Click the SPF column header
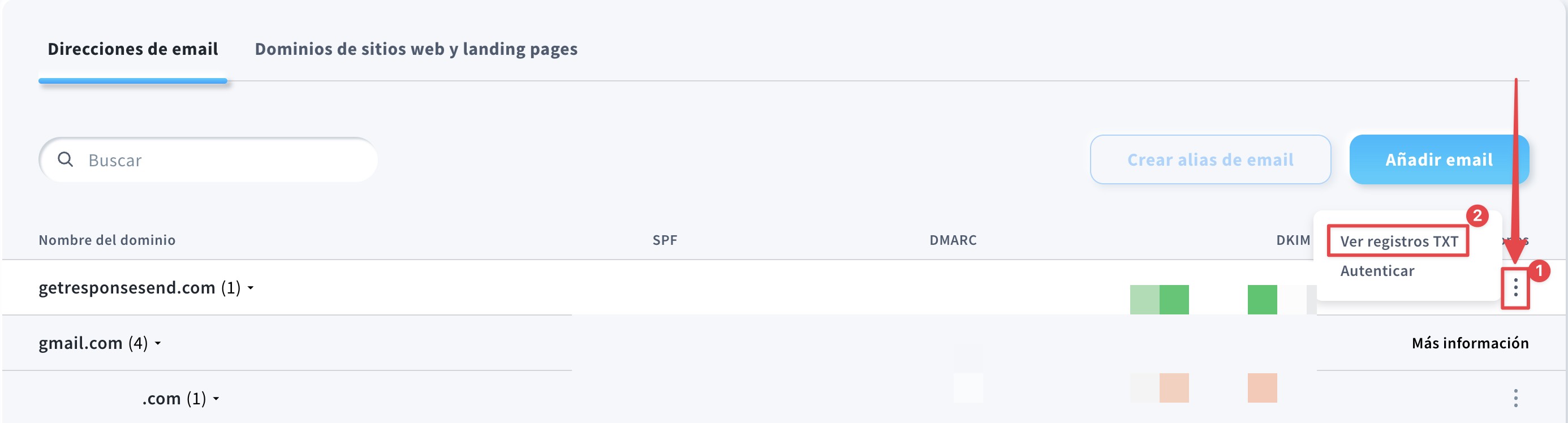1568x423 pixels. tap(665, 240)
